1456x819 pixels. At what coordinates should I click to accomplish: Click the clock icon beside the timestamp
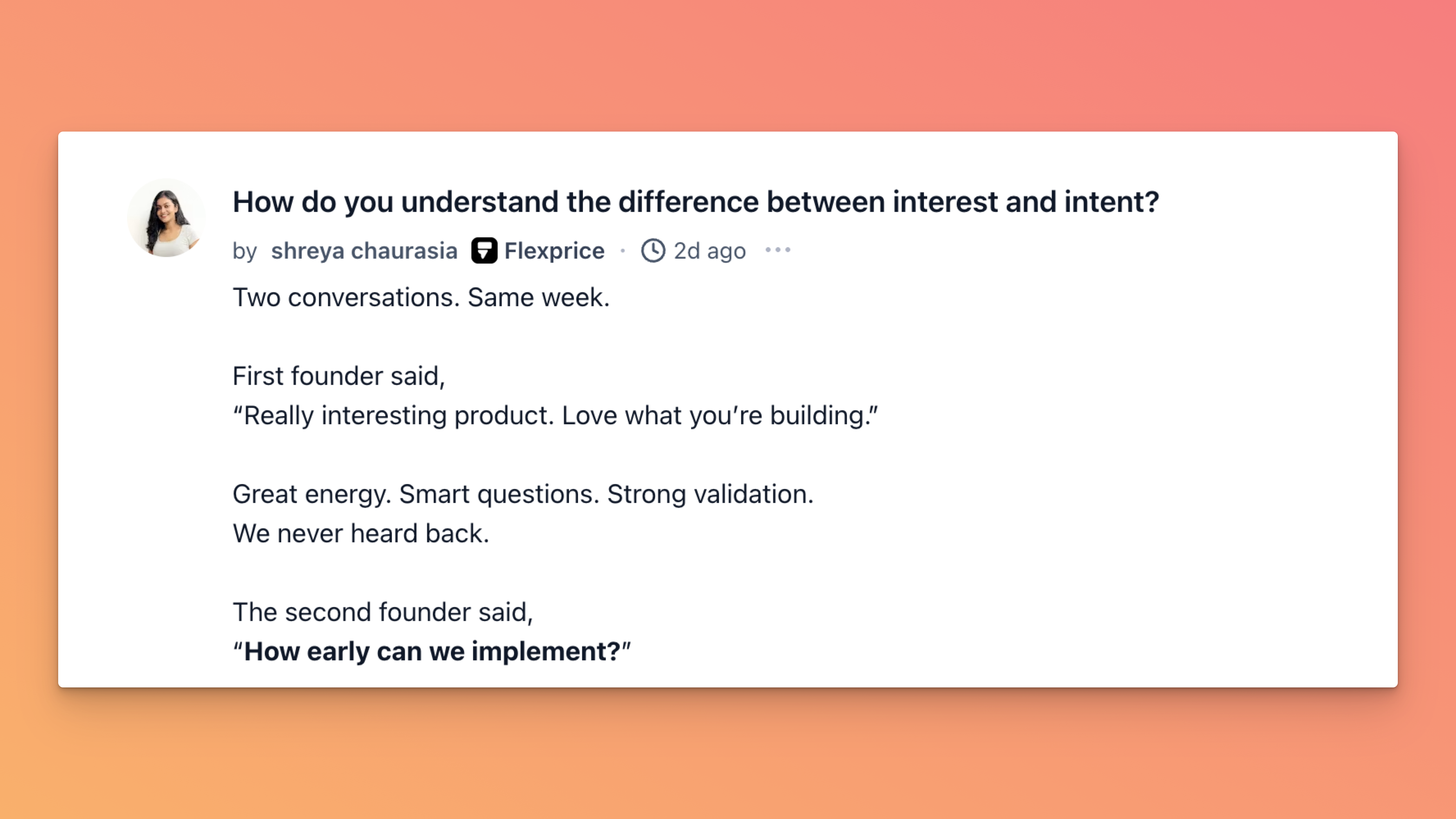click(653, 250)
